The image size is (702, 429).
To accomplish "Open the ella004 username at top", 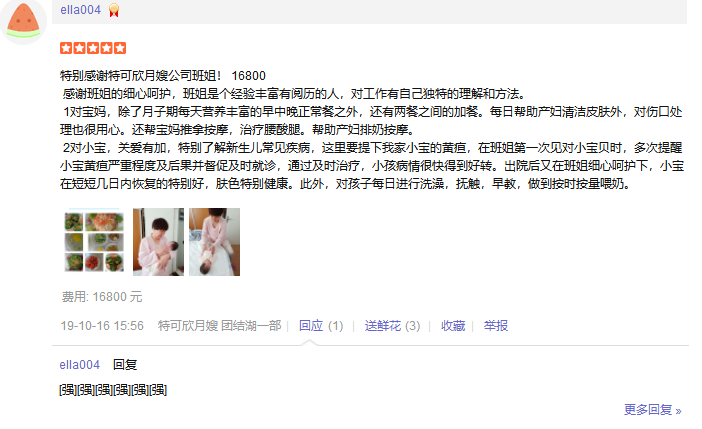I will [81, 10].
